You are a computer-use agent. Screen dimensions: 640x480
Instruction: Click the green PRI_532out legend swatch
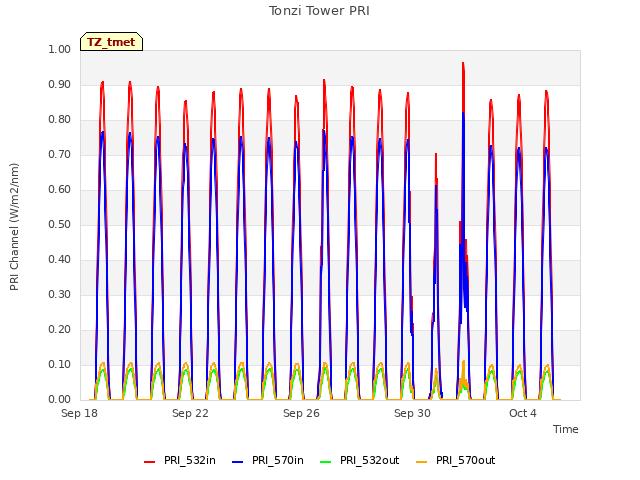326,462
